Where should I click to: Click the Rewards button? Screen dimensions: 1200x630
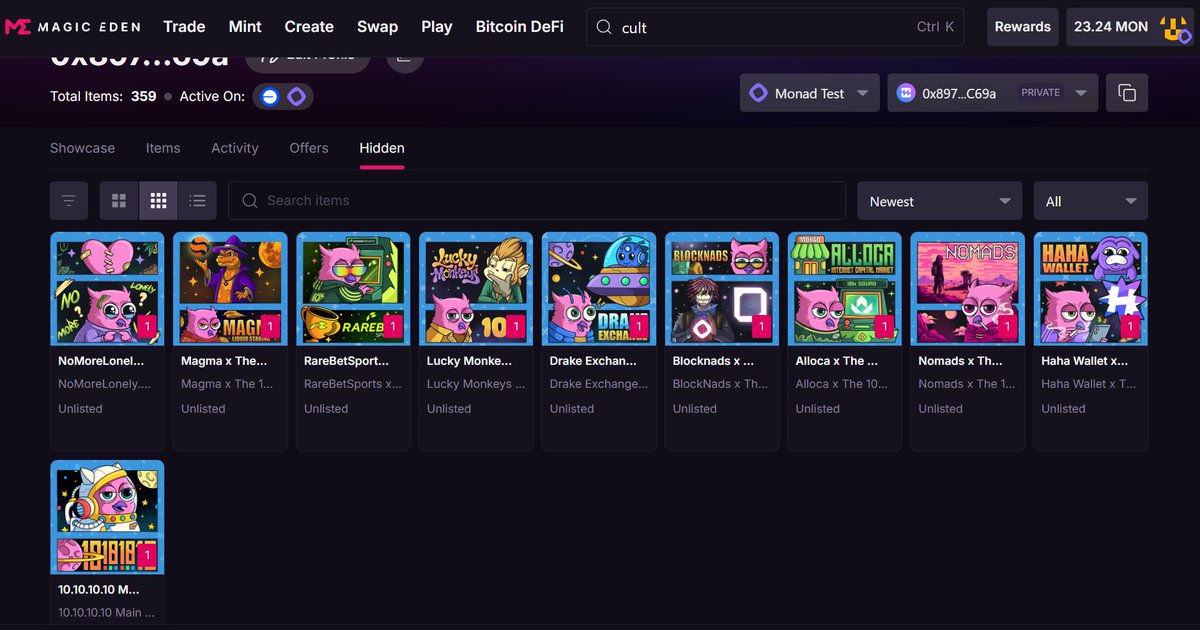point(1023,27)
